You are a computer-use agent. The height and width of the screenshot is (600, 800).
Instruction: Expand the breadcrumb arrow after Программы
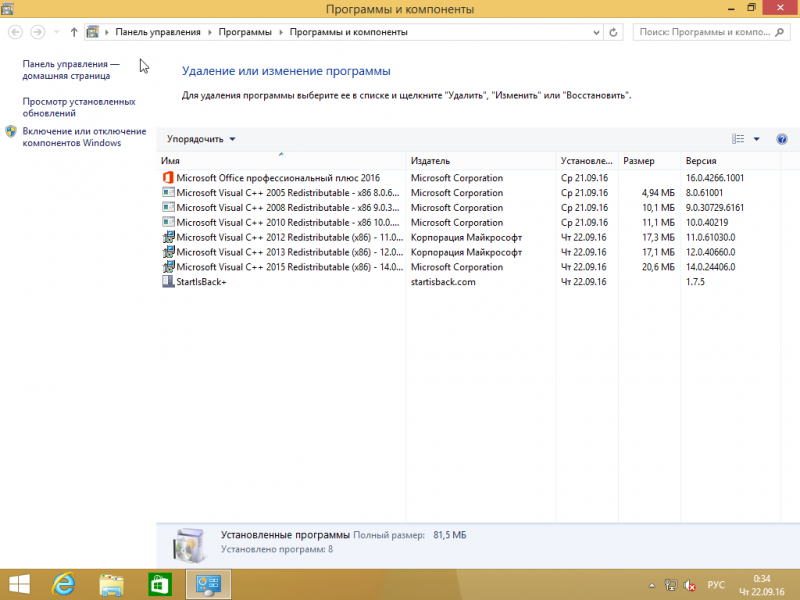(281, 32)
